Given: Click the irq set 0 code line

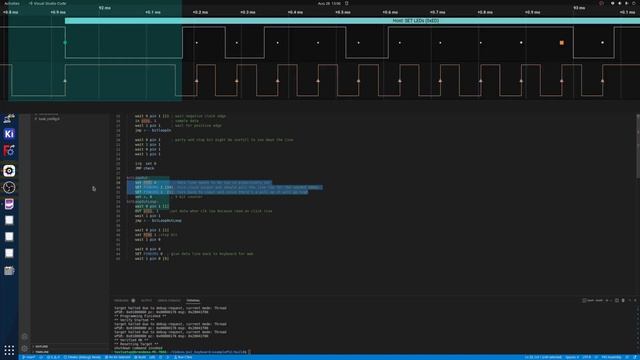Looking at the screenshot, I should 145,163.
